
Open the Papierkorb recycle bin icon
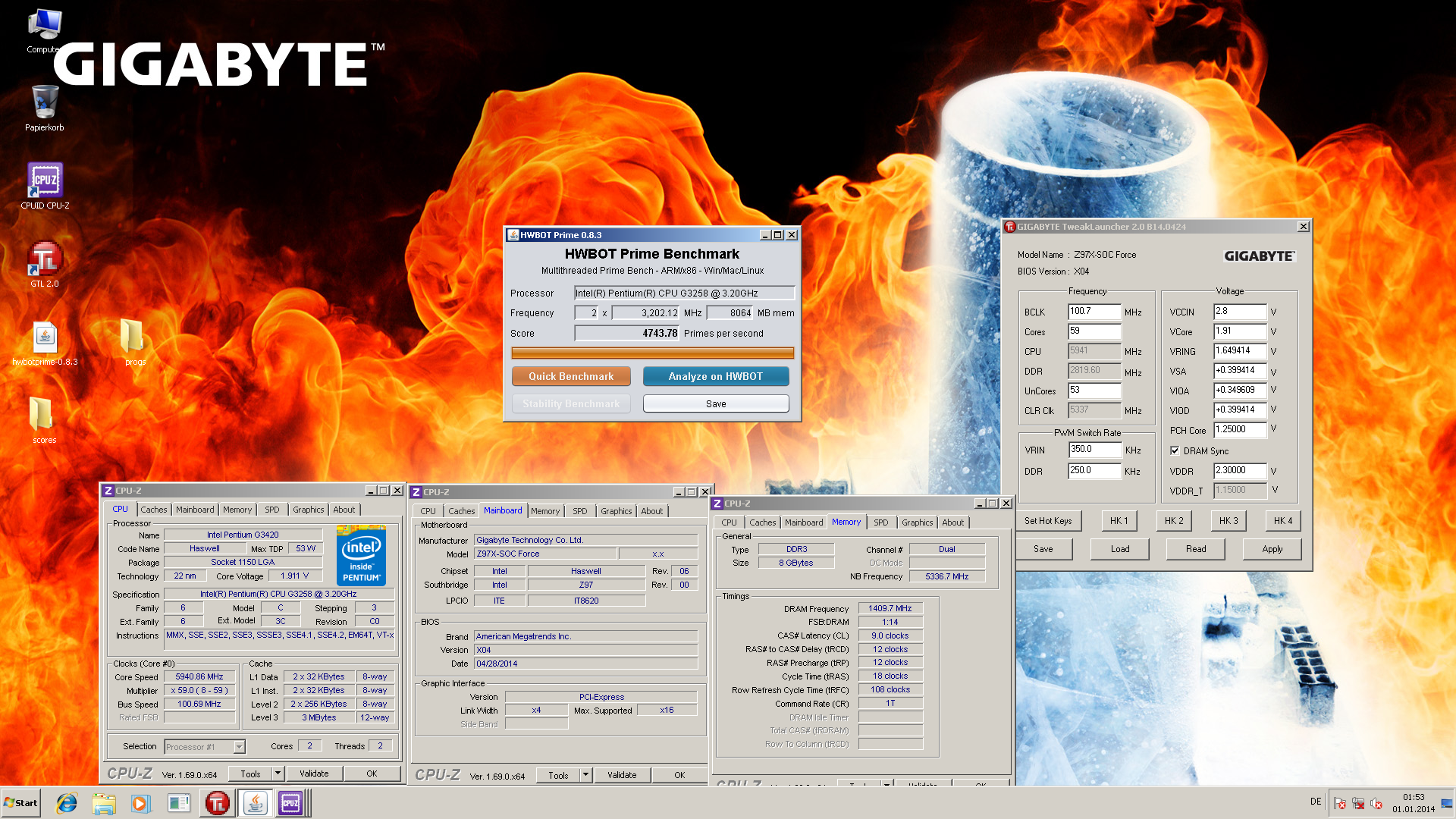pyautogui.click(x=45, y=108)
